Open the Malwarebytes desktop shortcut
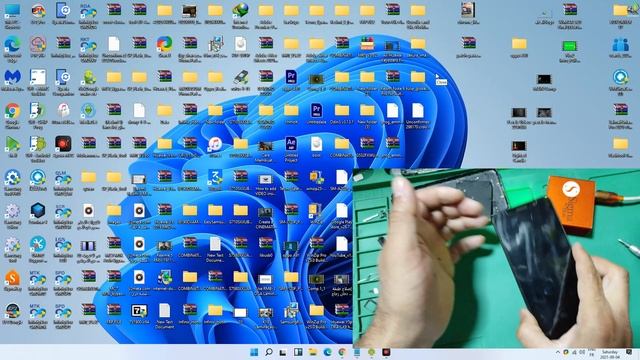The height and width of the screenshot is (360, 640). (12, 77)
